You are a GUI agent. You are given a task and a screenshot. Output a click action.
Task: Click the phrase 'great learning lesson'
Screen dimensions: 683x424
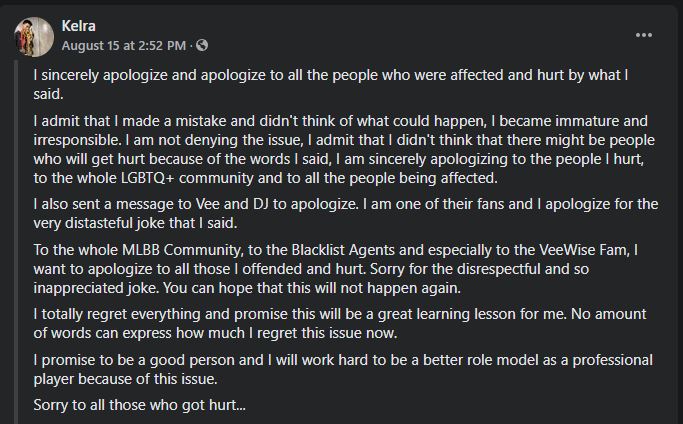pos(446,314)
